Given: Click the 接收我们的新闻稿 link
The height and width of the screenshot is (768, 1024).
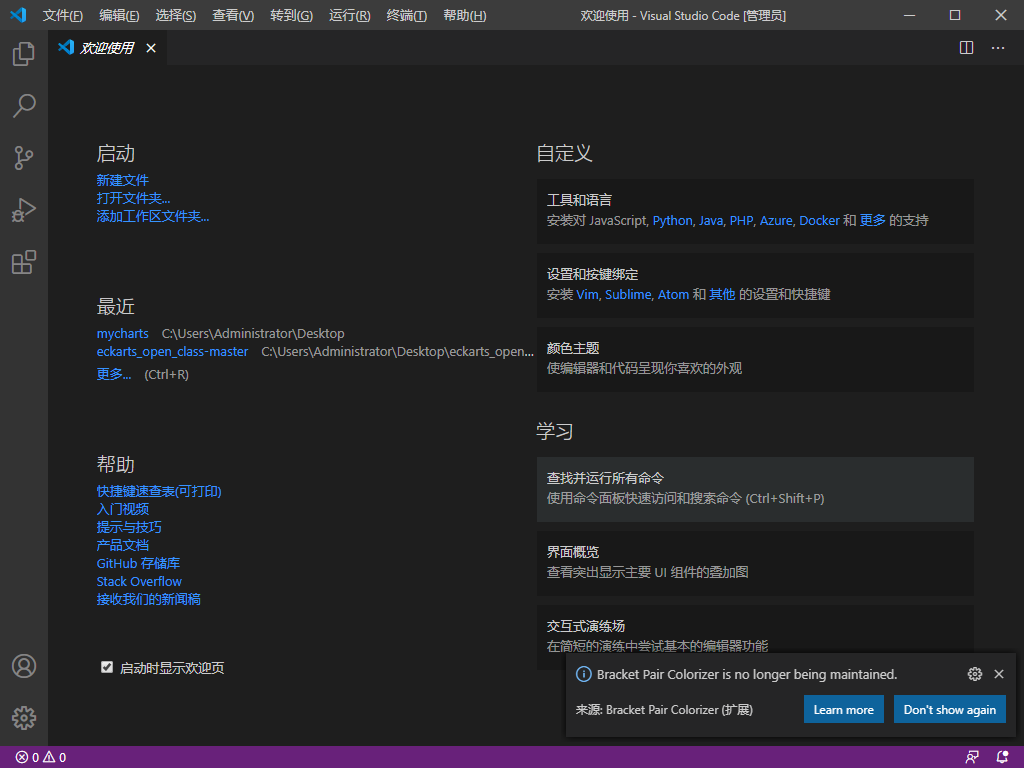Looking at the screenshot, I should [149, 599].
